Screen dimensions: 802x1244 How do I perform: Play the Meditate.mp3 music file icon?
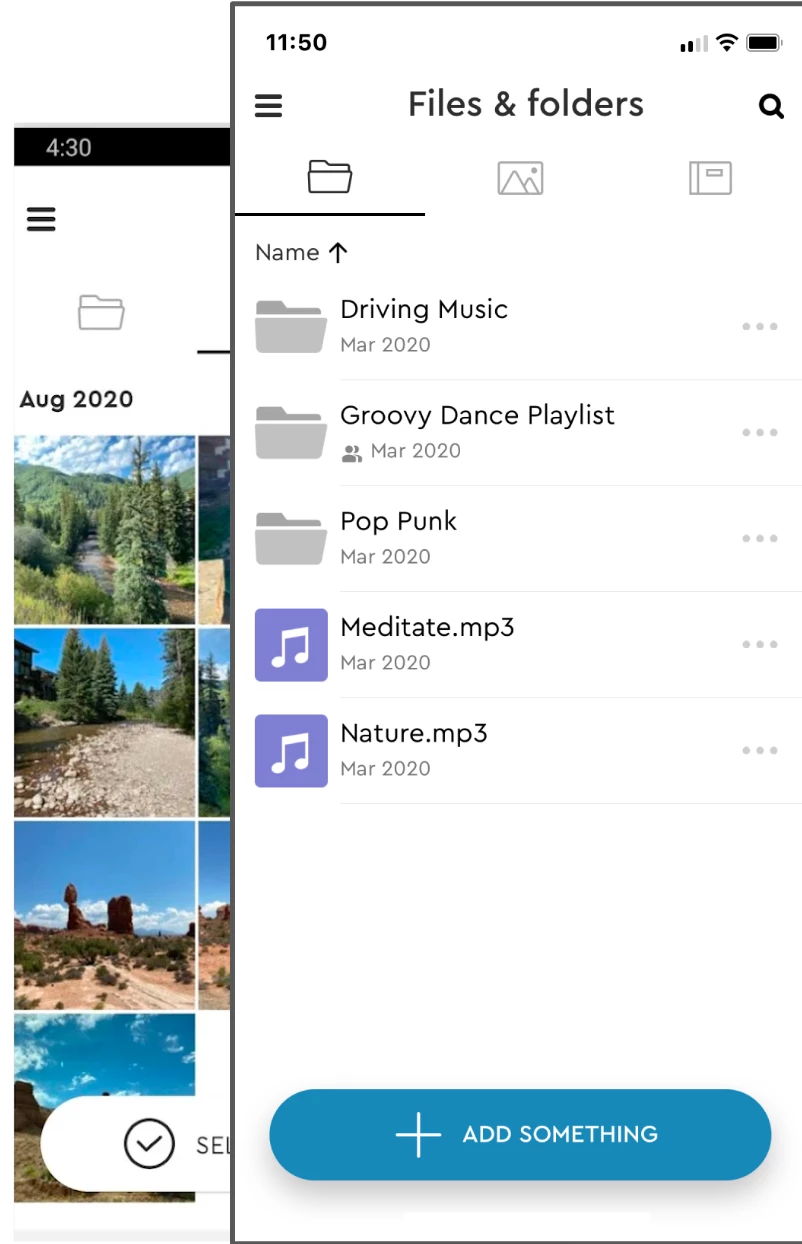pyautogui.click(x=291, y=645)
